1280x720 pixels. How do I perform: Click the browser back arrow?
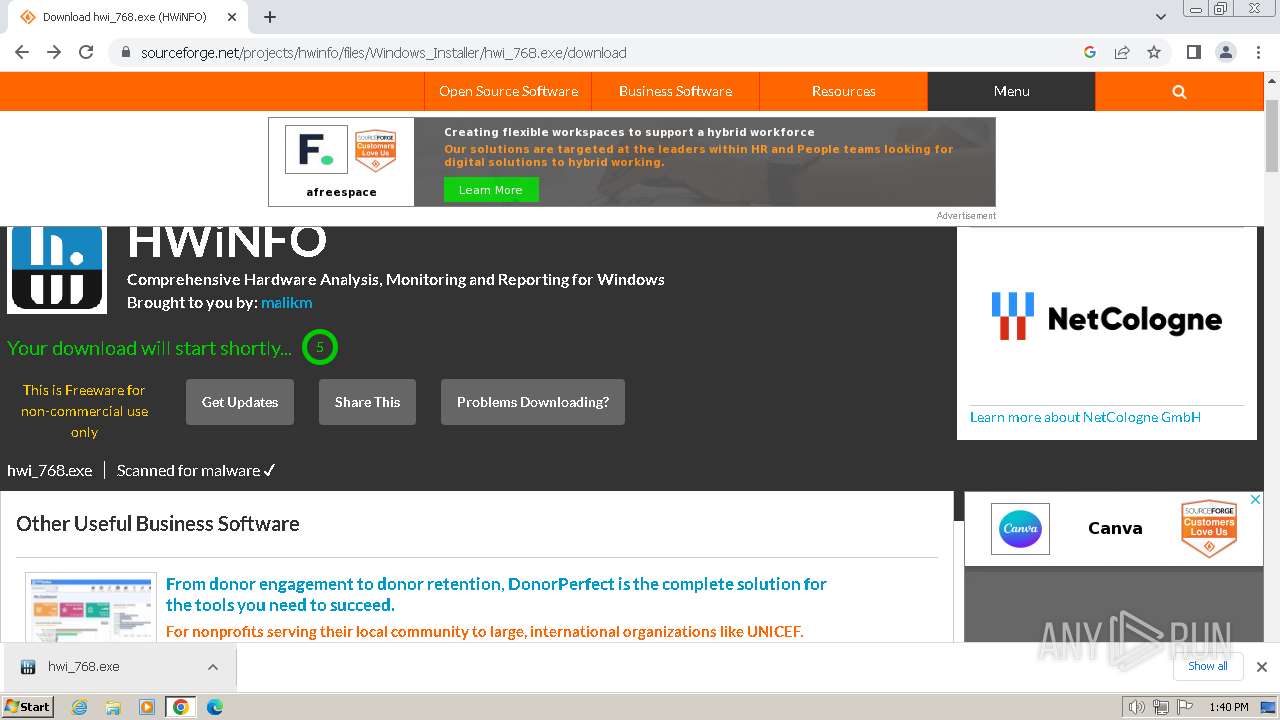click(22, 52)
